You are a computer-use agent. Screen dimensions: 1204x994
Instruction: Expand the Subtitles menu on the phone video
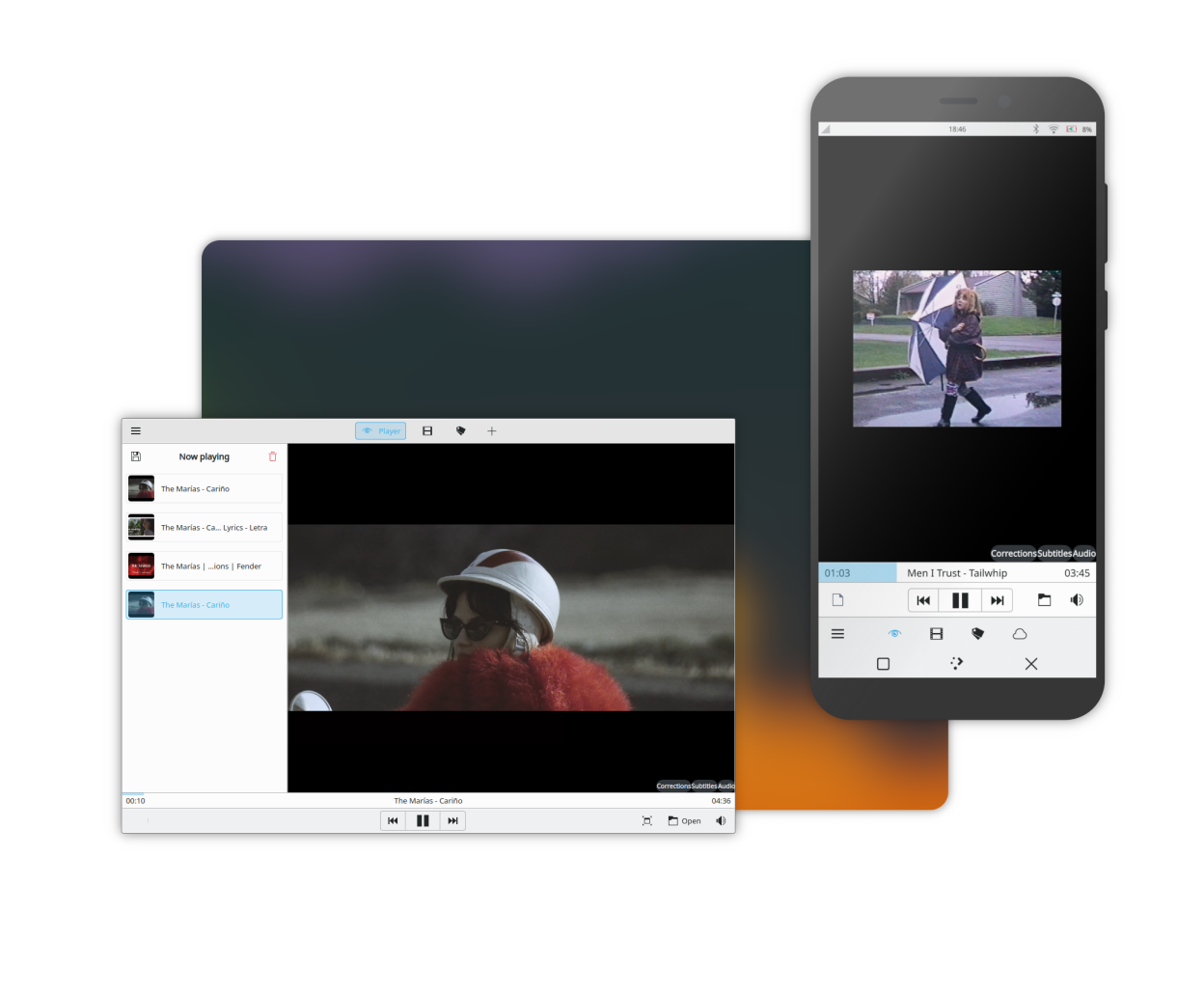[1054, 554]
